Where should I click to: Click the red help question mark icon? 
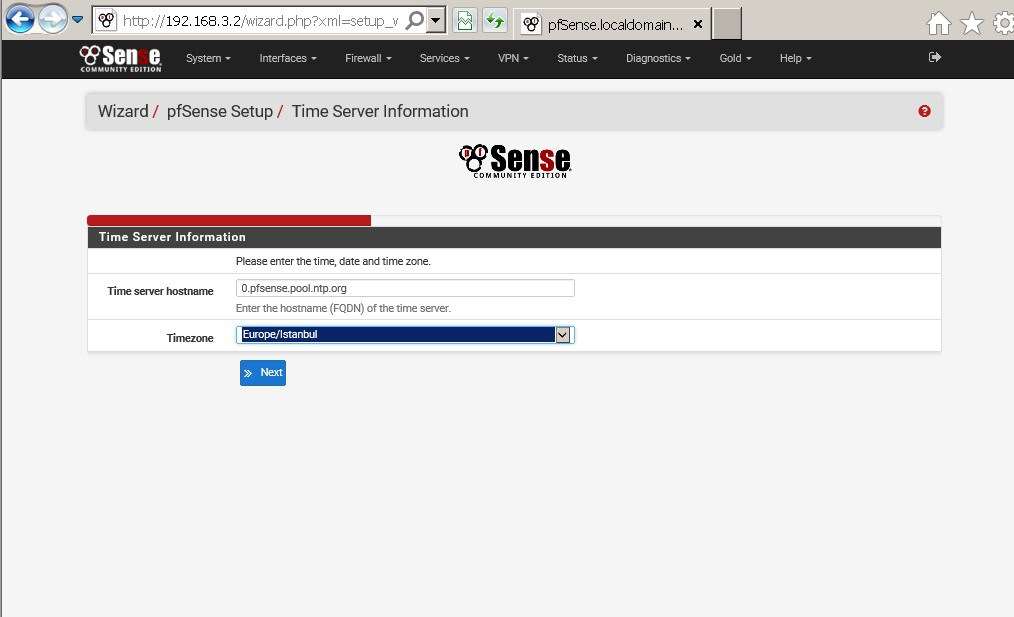coord(924,111)
